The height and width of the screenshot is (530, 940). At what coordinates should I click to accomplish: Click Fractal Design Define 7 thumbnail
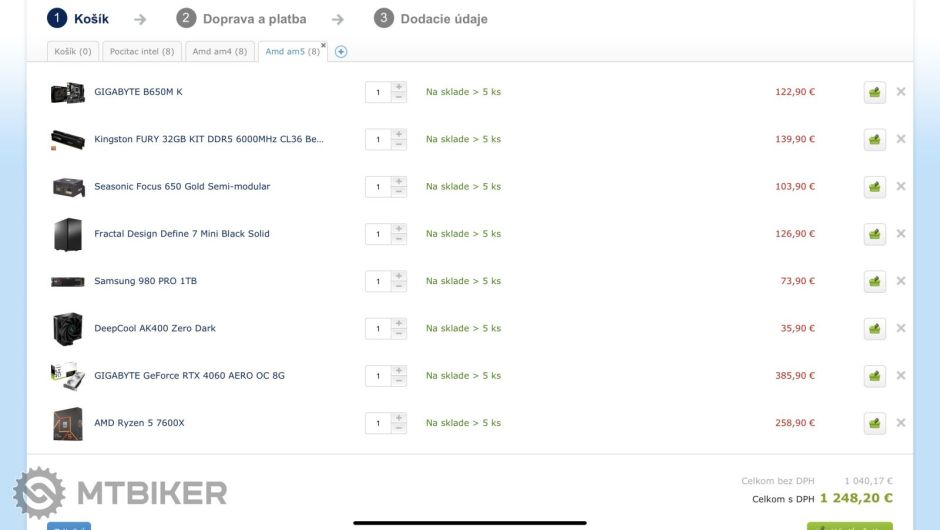[67, 234]
